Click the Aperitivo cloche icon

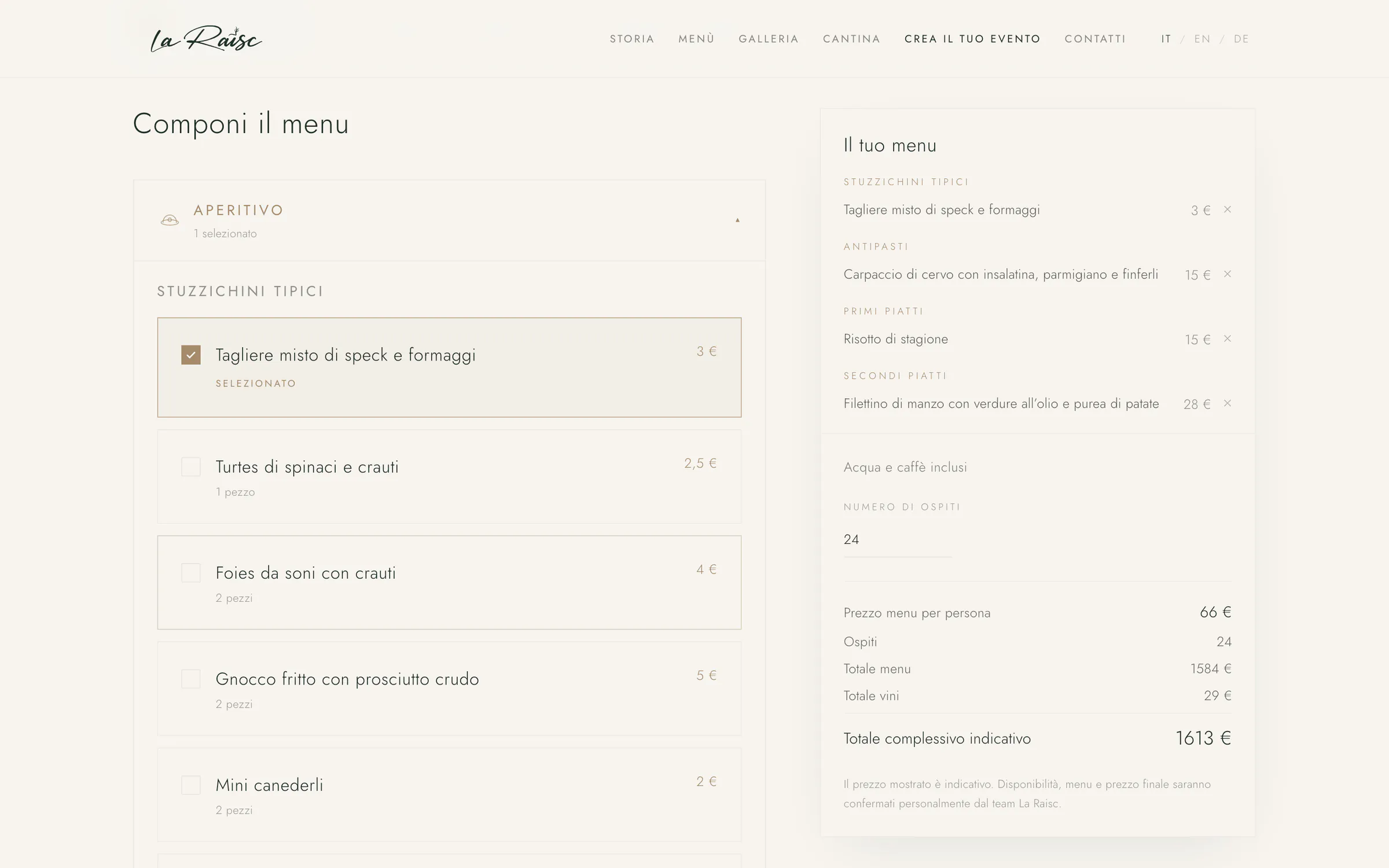[x=170, y=220]
